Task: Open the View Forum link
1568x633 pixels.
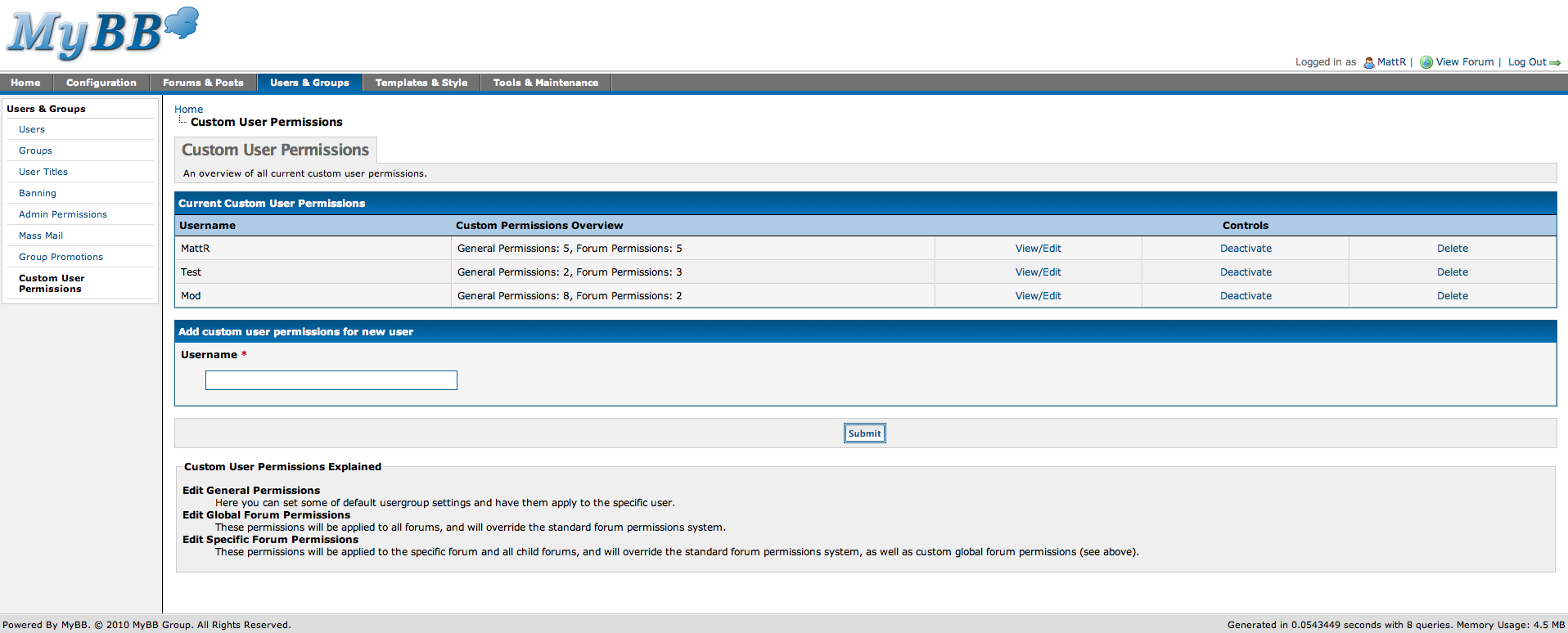Action: coord(1464,62)
